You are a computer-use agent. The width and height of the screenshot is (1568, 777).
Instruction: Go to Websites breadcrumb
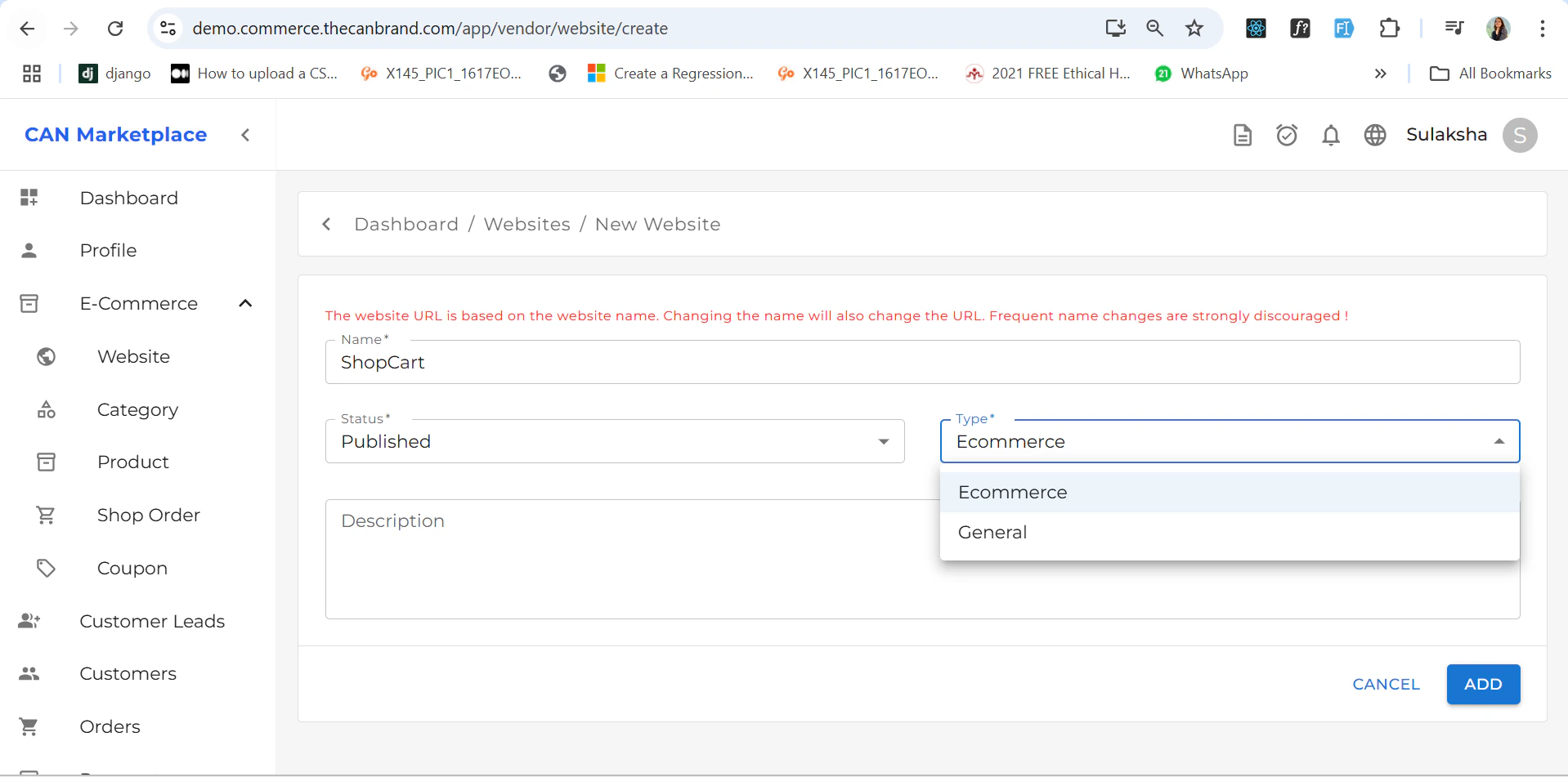click(527, 224)
